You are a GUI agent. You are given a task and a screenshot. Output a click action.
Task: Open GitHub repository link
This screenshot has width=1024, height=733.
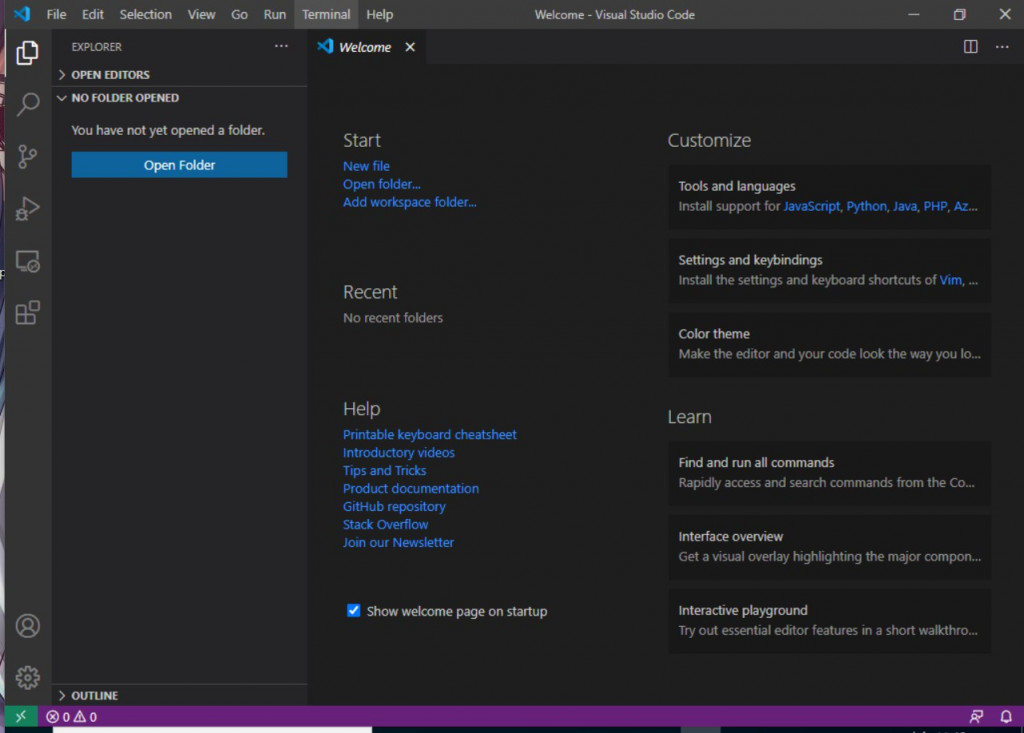click(x=394, y=506)
